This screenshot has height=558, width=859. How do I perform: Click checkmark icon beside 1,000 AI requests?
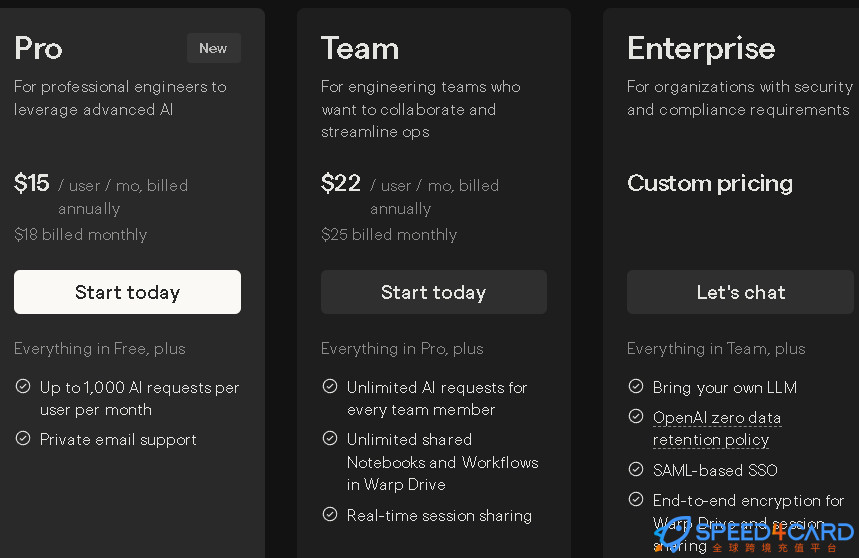coord(23,387)
